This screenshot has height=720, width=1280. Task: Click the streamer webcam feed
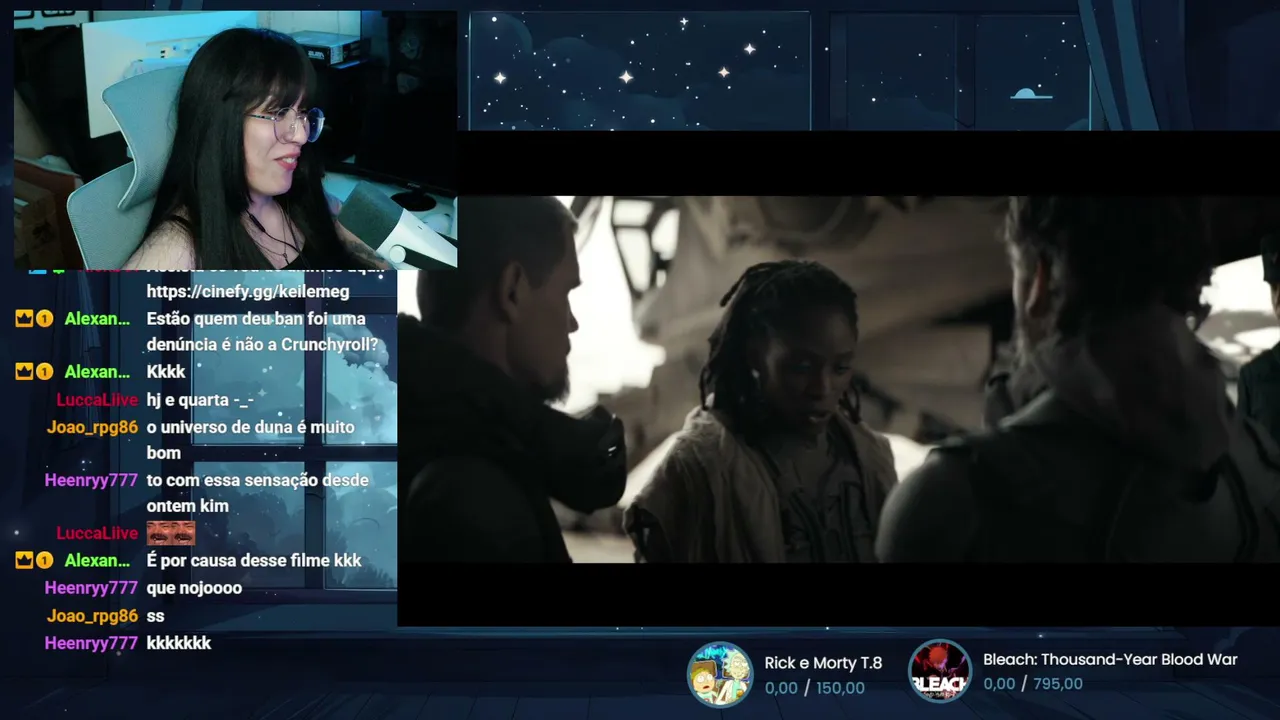coord(236,140)
